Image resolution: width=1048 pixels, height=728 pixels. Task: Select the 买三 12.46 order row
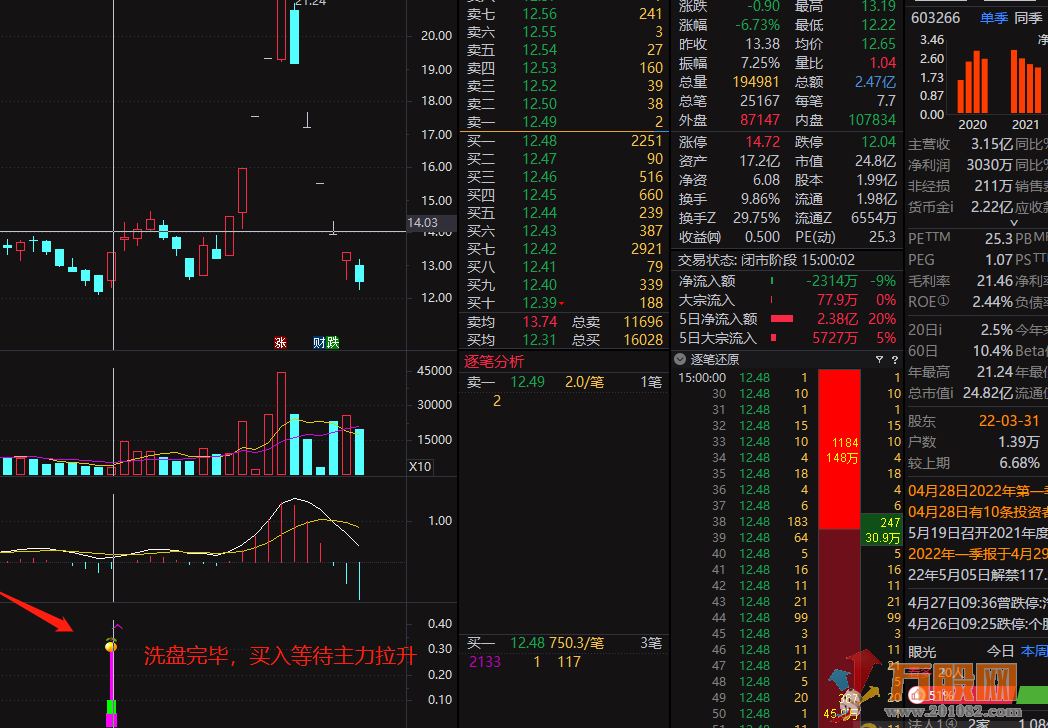565,177
